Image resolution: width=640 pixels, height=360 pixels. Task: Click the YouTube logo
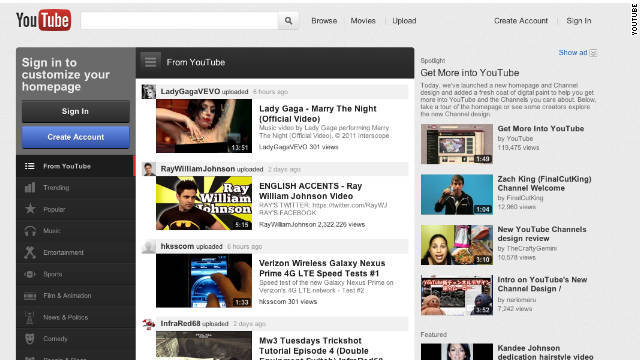(x=43, y=20)
